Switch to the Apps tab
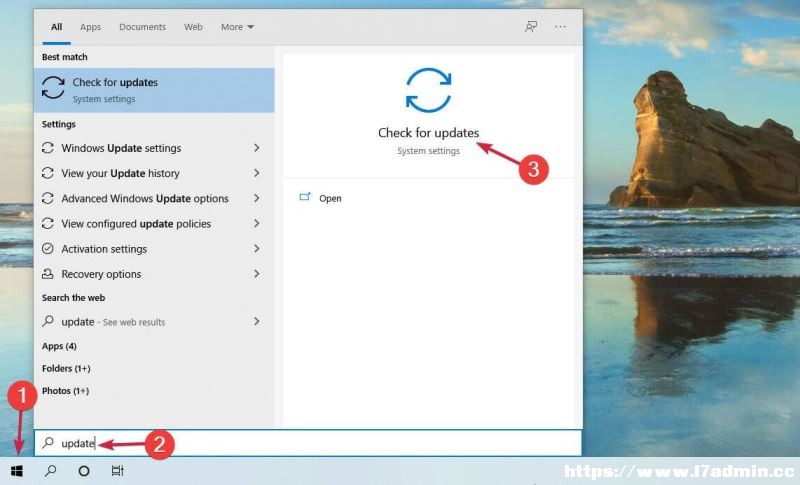This screenshot has width=800, height=485. click(x=90, y=27)
